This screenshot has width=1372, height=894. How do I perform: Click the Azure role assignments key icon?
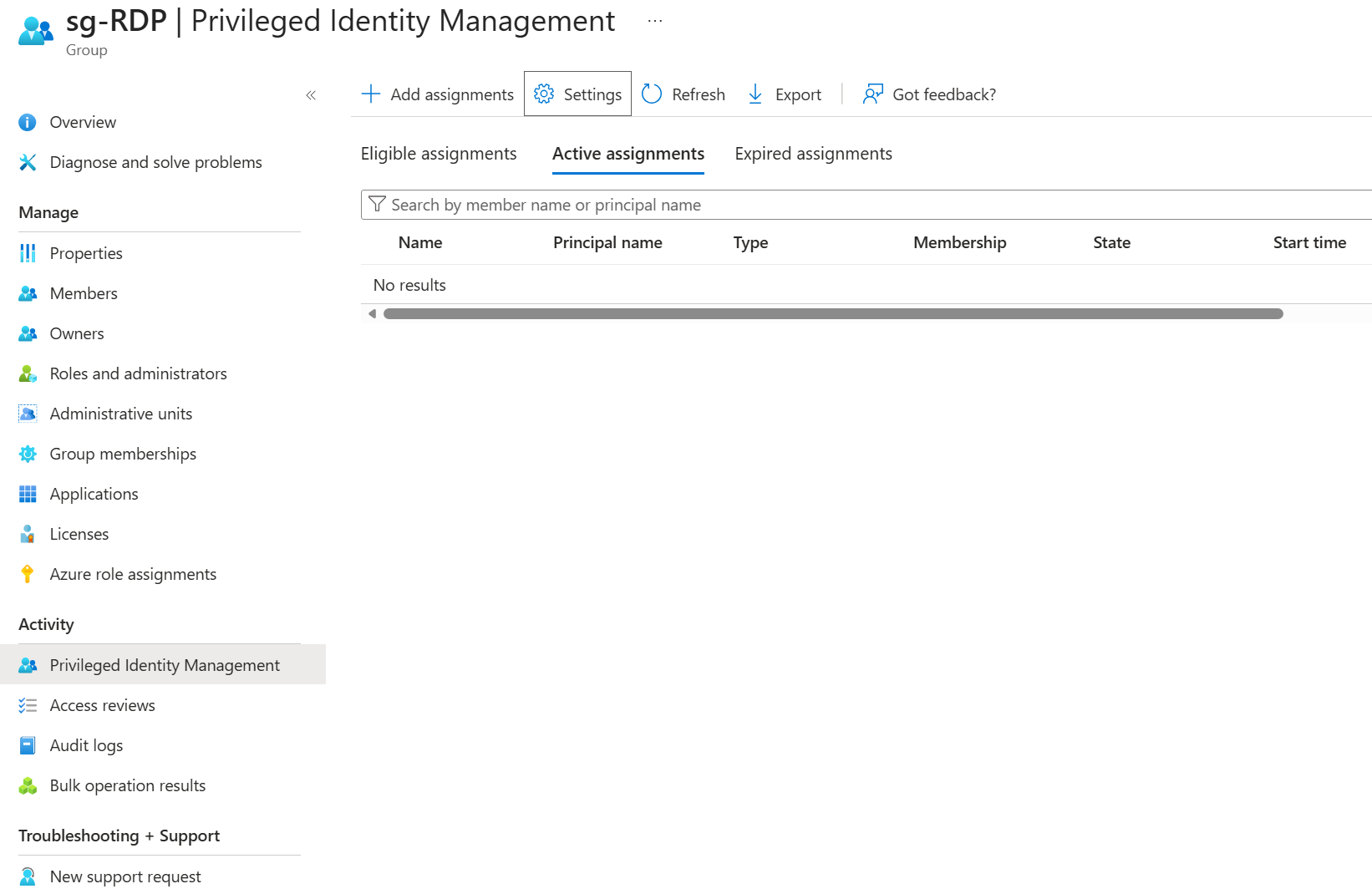[x=28, y=574]
